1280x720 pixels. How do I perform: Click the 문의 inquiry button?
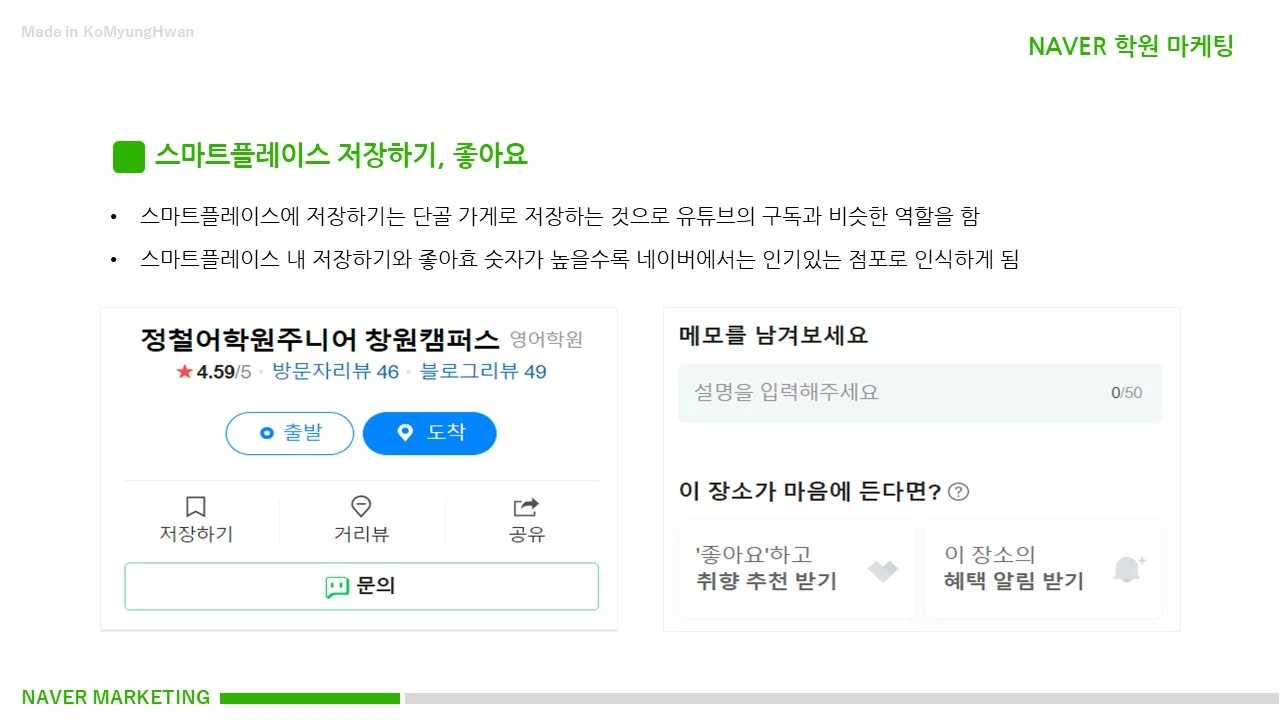tap(361, 586)
